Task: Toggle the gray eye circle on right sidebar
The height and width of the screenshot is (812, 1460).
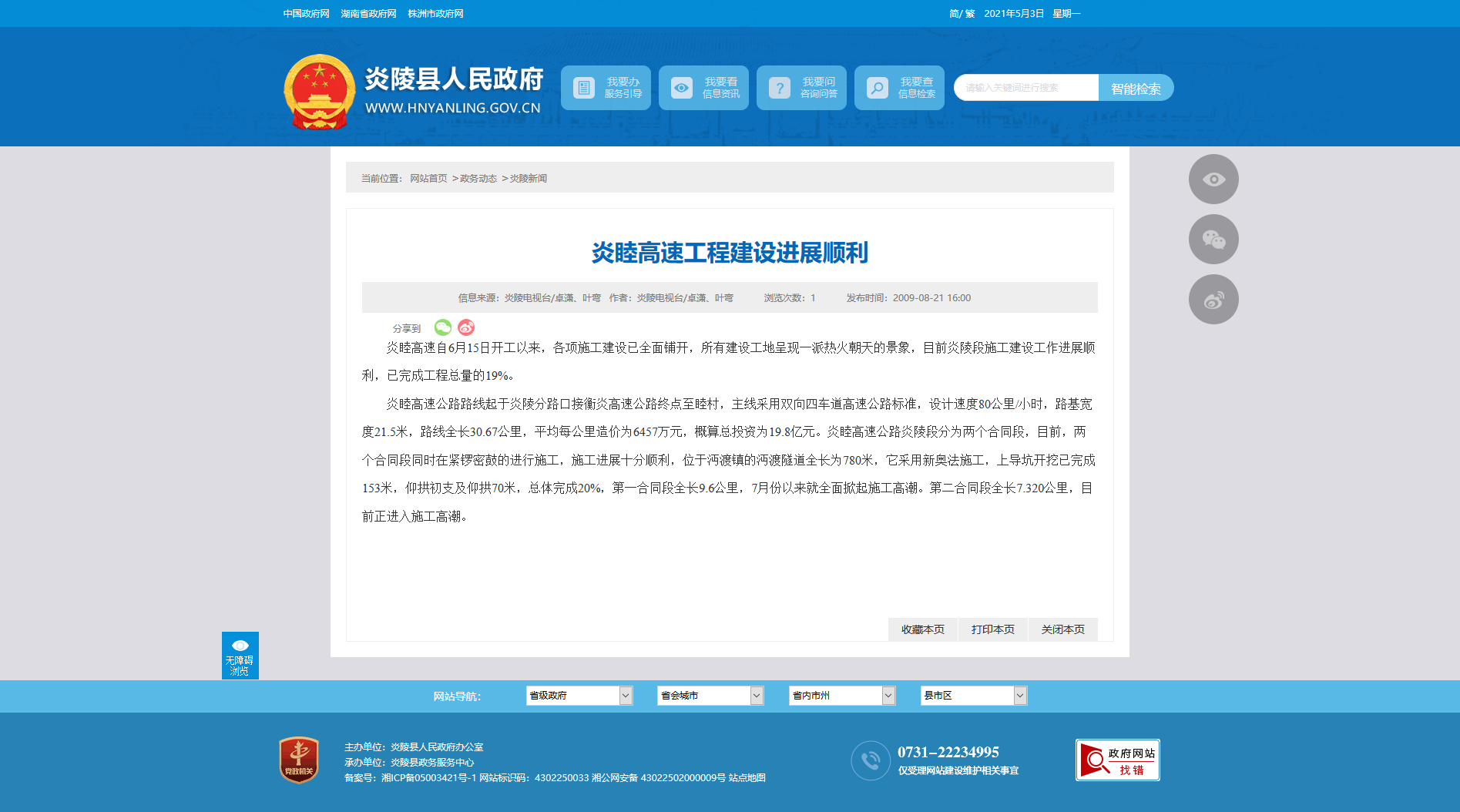Action: pyautogui.click(x=1213, y=180)
